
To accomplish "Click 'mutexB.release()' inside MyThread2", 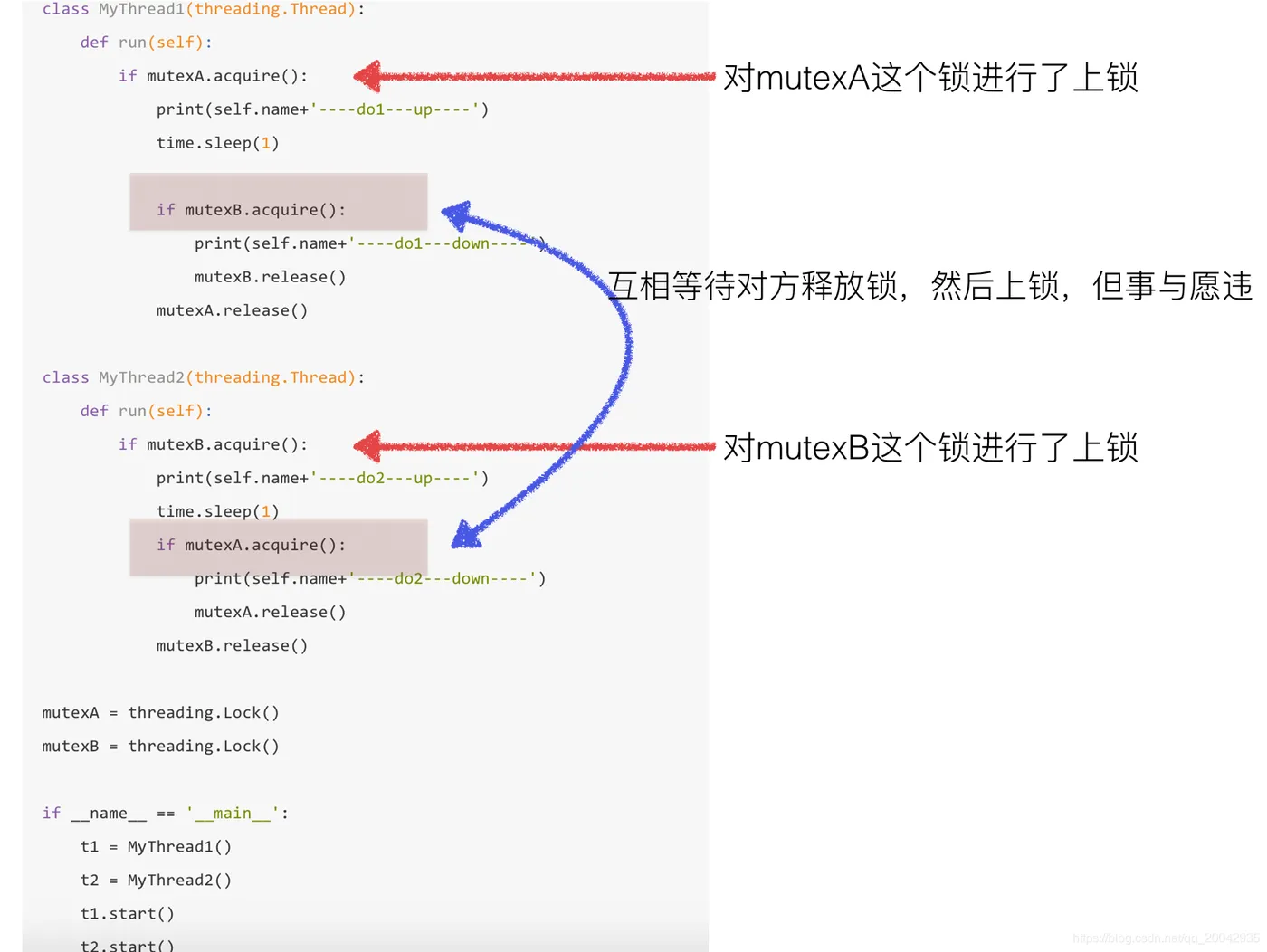I will click(x=232, y=645).
